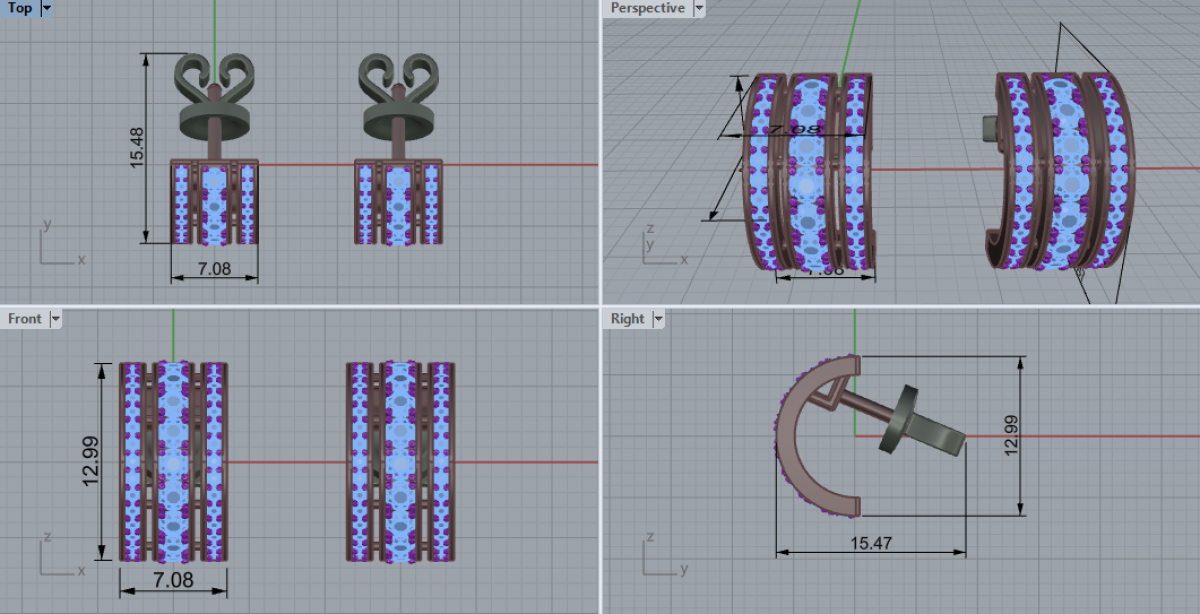Select the right earring in Front view
This screenshot has height=614, width=1200.
400,462
